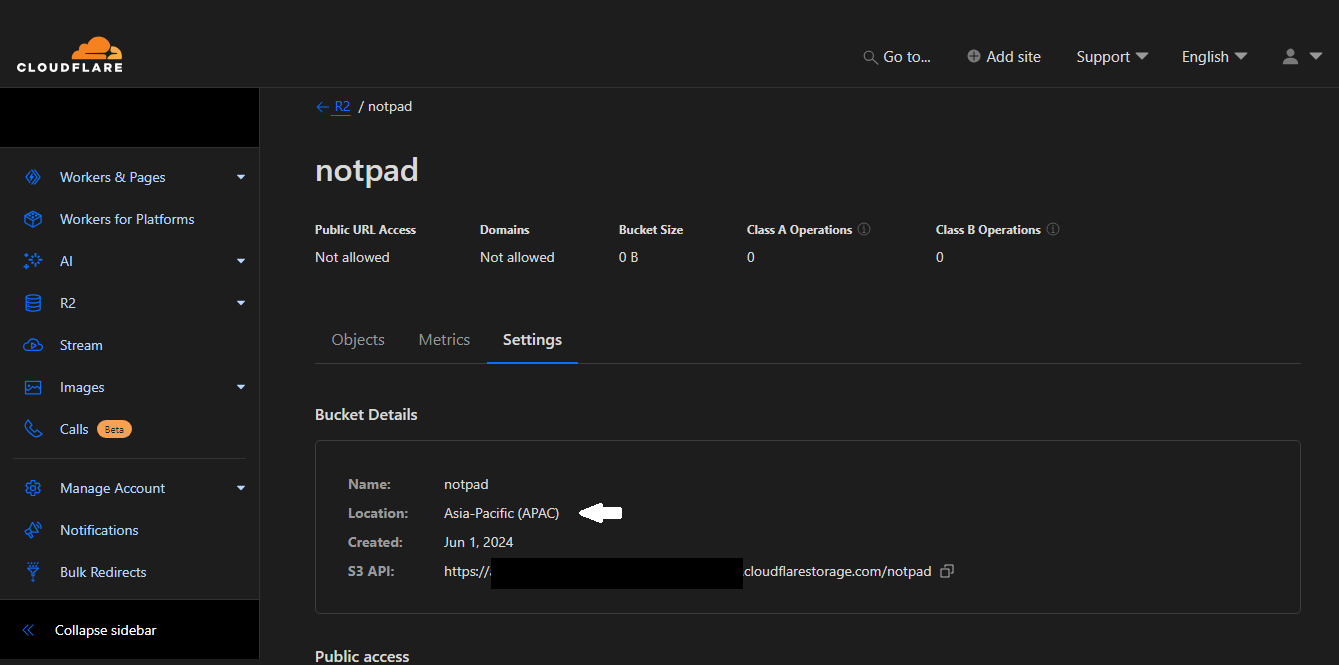Open the user profile menu
1339x665 pixels.
(x=1302, y=57)
